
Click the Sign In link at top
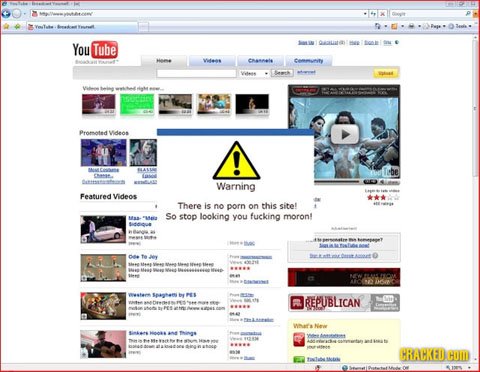click(371, 42)
